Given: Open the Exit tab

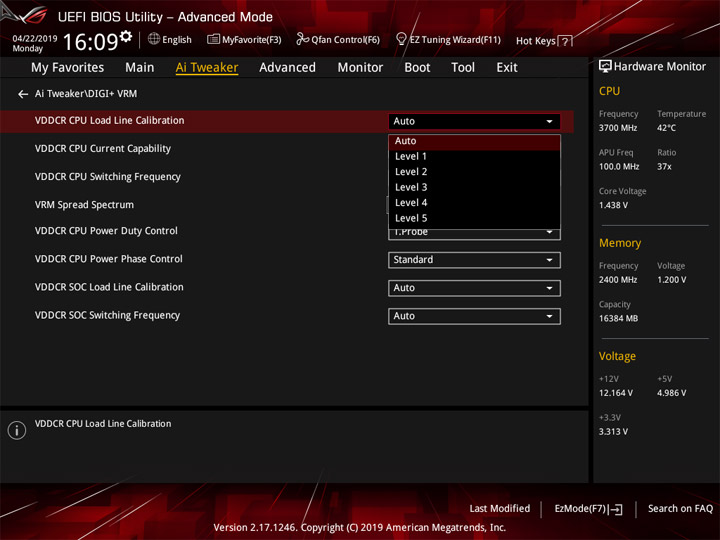Looking at the screenshot, I should (507, 68).
